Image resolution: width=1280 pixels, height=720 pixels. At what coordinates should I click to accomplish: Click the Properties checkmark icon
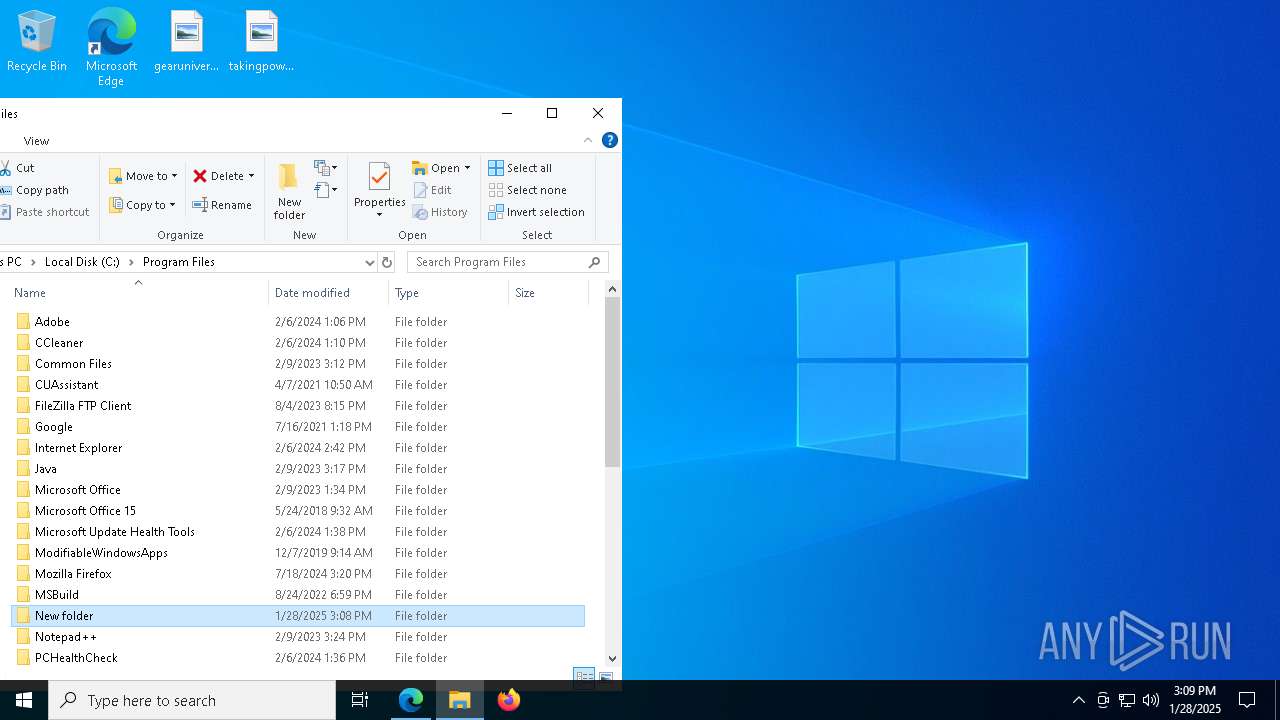tap(379, 177)
